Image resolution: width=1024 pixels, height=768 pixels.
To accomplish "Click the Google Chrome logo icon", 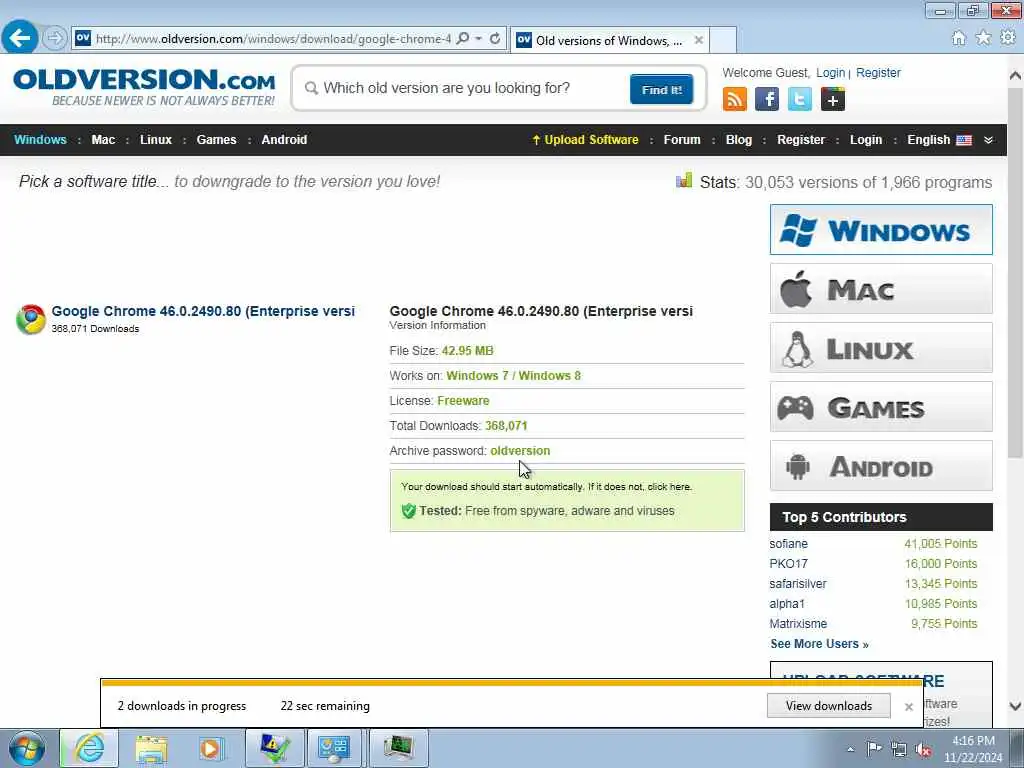I will 31,319.
